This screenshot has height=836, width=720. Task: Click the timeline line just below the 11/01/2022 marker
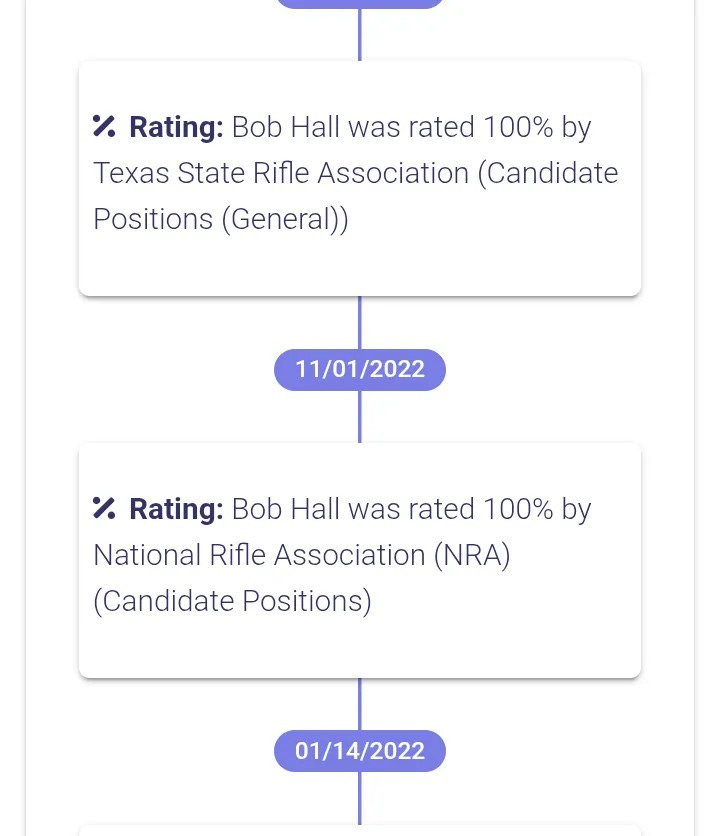(x=360, y=416)
